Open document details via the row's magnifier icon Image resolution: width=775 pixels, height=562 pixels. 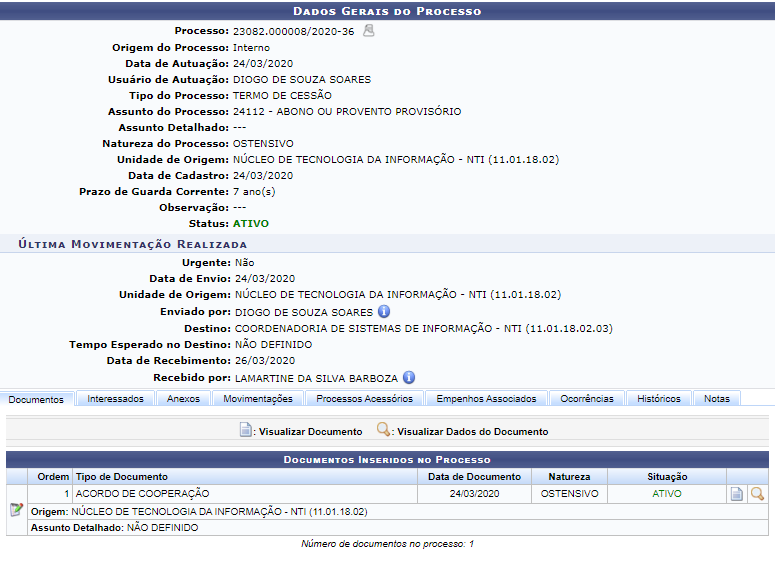click(x=757, y=494)
